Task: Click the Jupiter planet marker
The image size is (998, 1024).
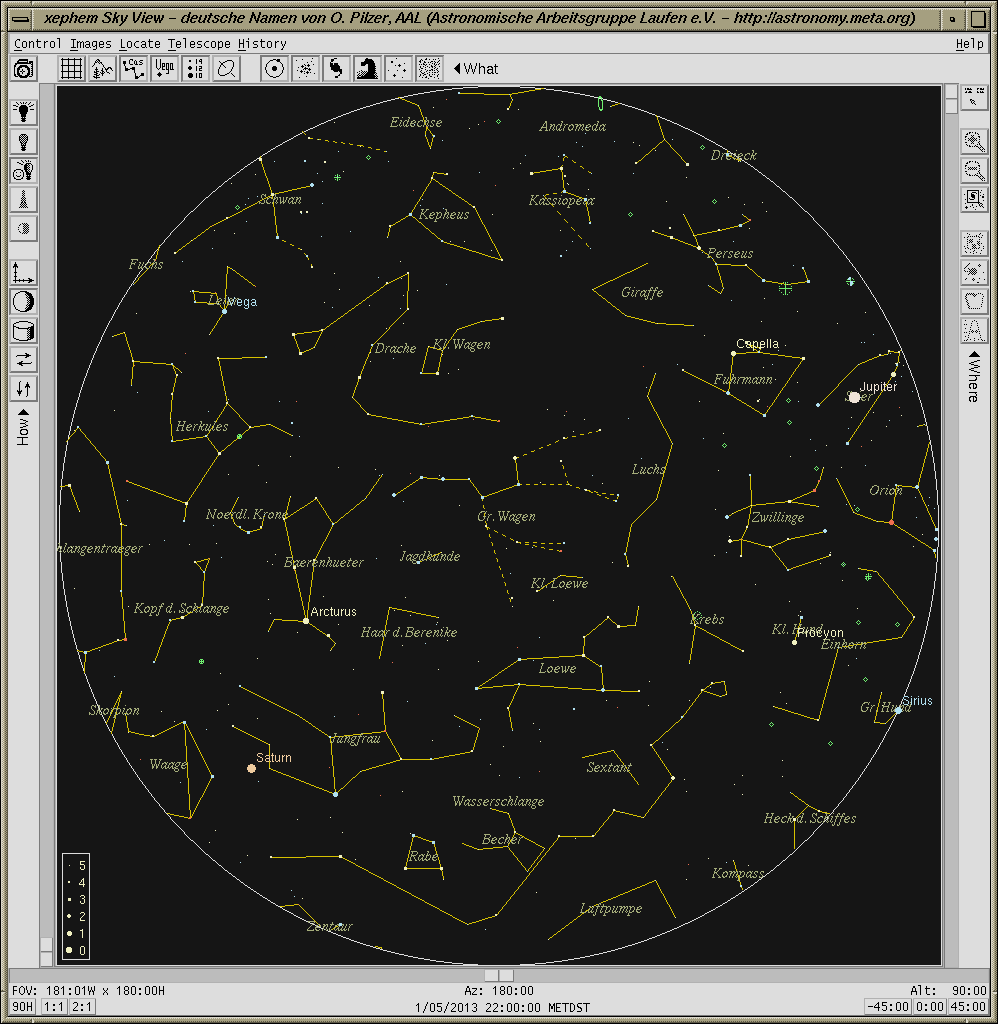Action: 854,397
